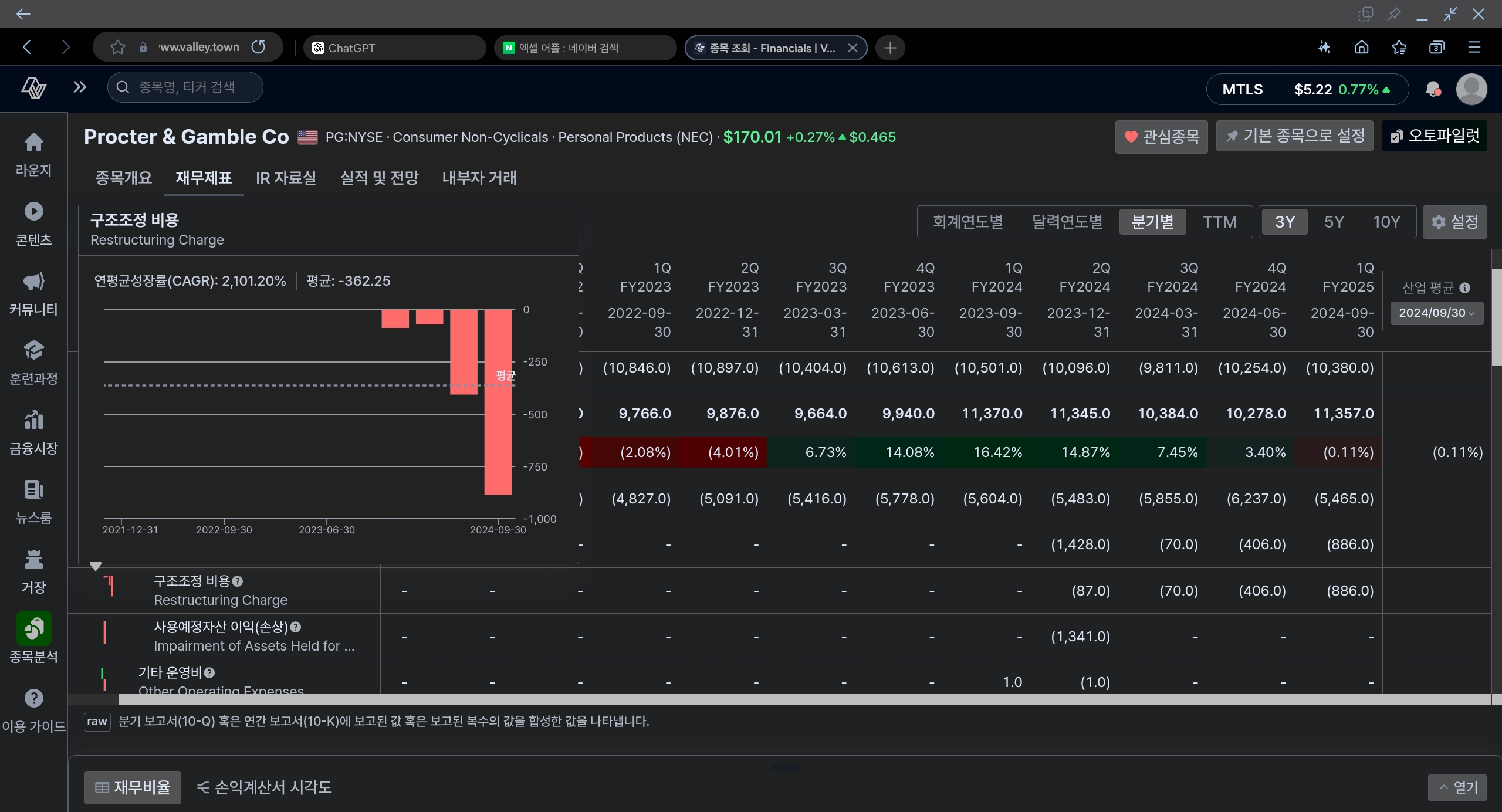Open the 실적 및 전망 tab
The image size is (1502, 812).
[379, 178]
